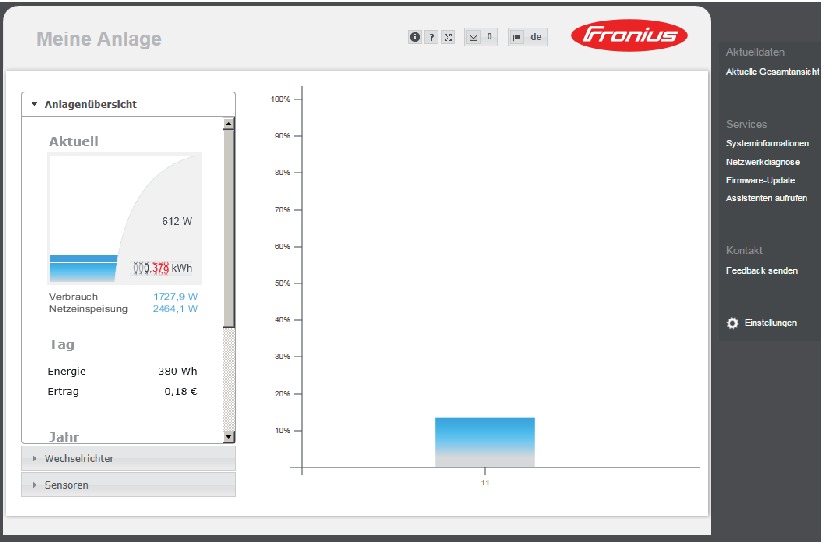
Task: Click the Einstellungen gear icon
Action: coord(732,323)
